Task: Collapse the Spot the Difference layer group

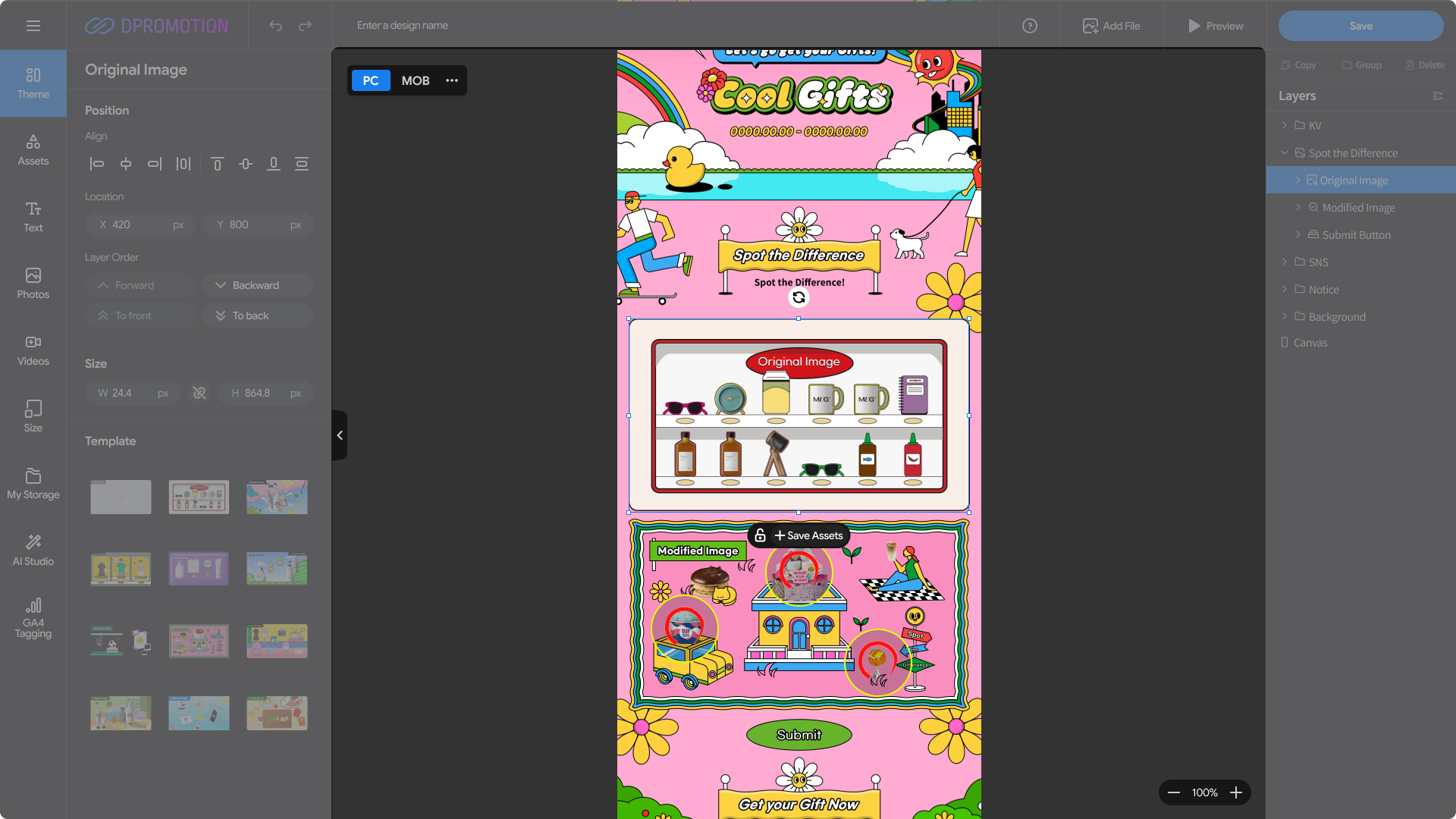Action: coord(1284,152)
